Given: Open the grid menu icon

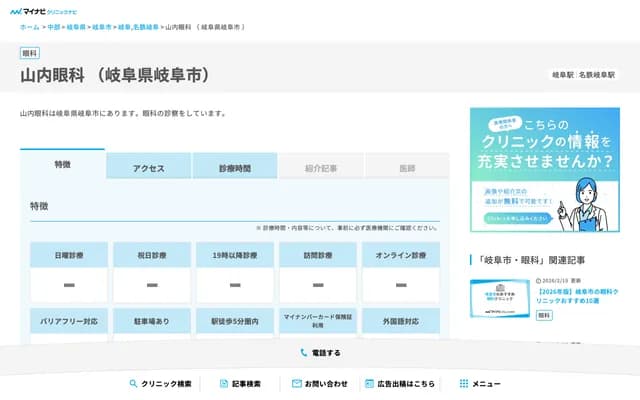Looking at the screenshot, I should click(463, 383).
